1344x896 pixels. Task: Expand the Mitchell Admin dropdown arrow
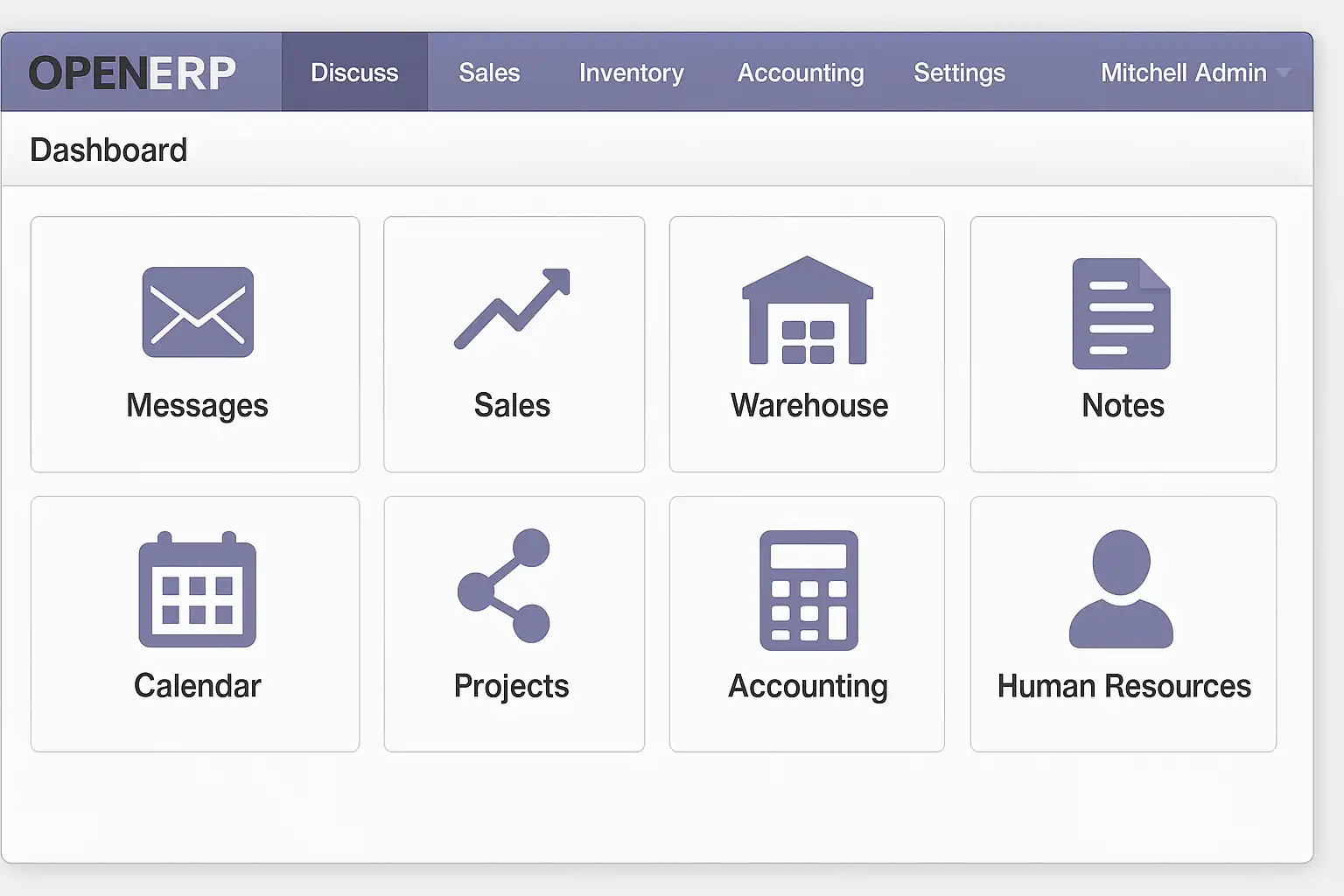click(1284, 73)
